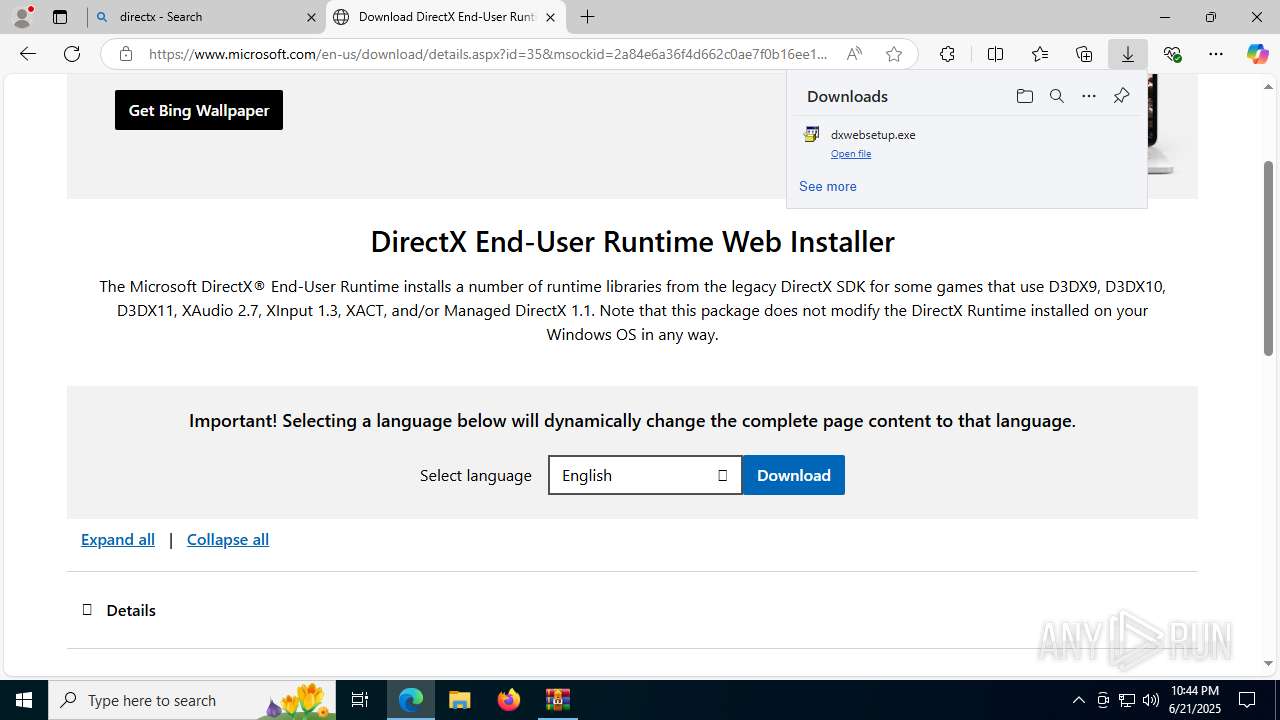1280x720 pixels.
Task: Open the downloads folder from the Downloads panel
Action: 1024,96
